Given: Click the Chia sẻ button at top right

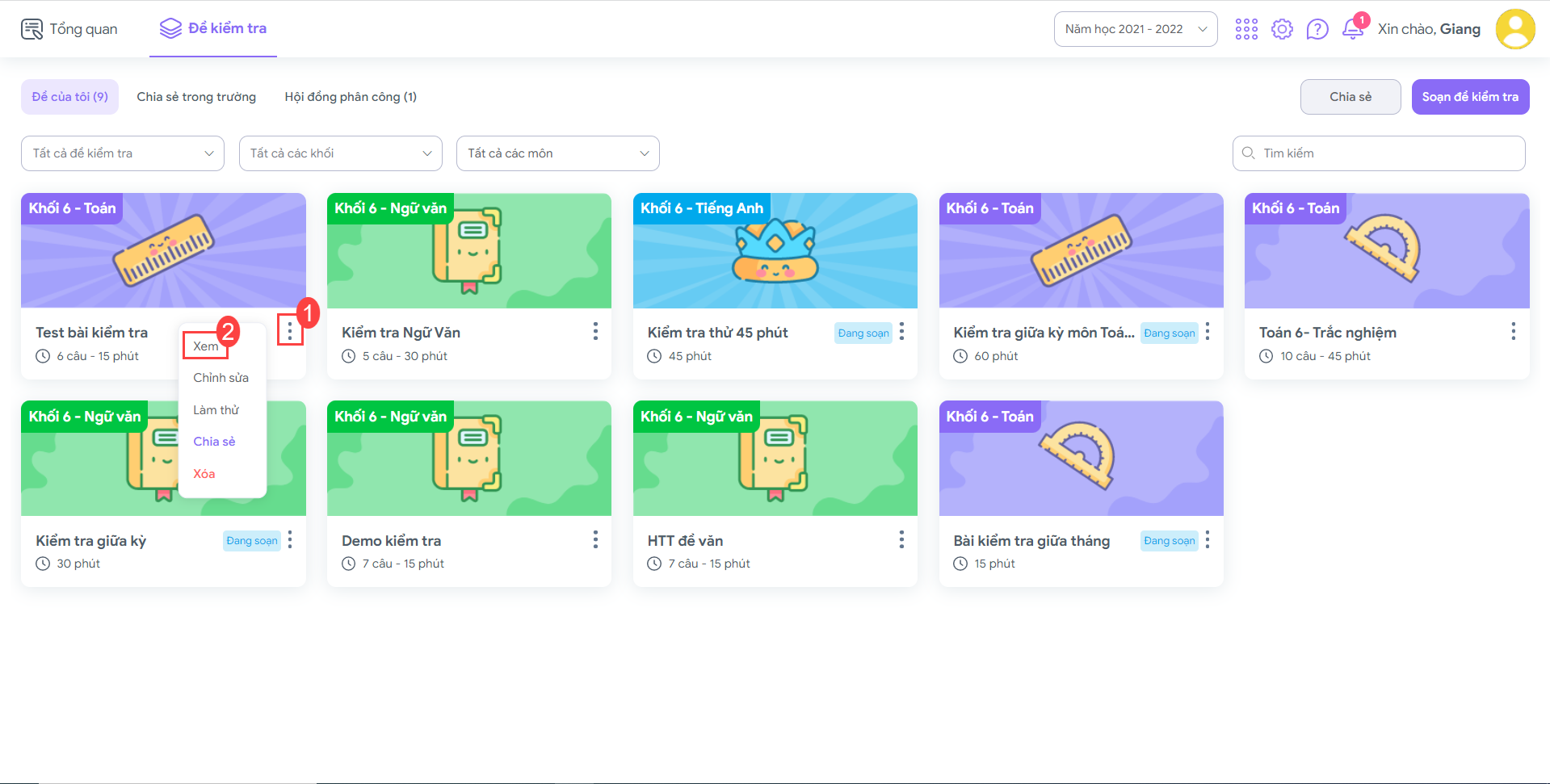Looking at the screenshot, I should coord(1350,97).
